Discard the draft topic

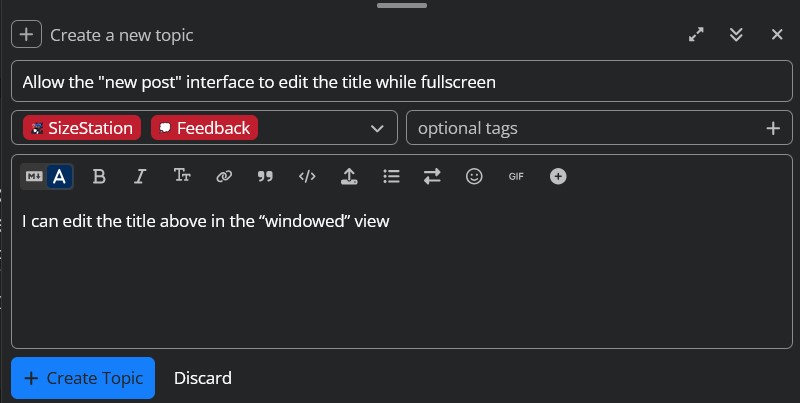tap(203, 378)
